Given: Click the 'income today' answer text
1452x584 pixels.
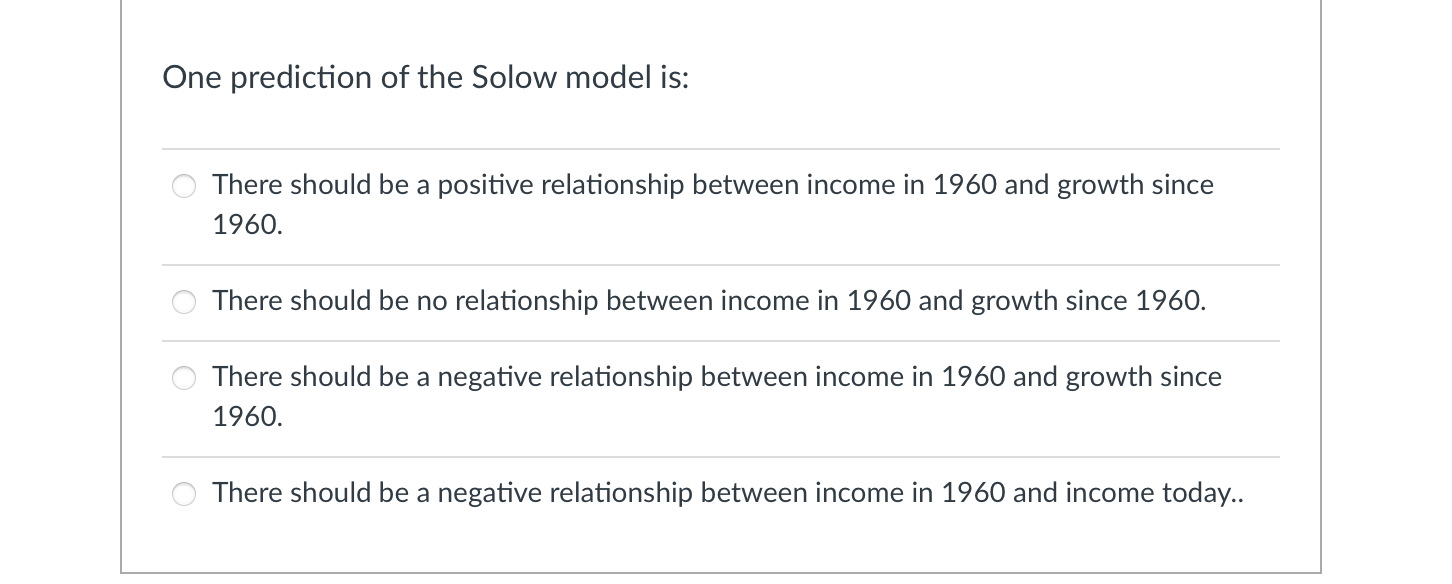Looking at the screenshot, I should tap(727, 493).
